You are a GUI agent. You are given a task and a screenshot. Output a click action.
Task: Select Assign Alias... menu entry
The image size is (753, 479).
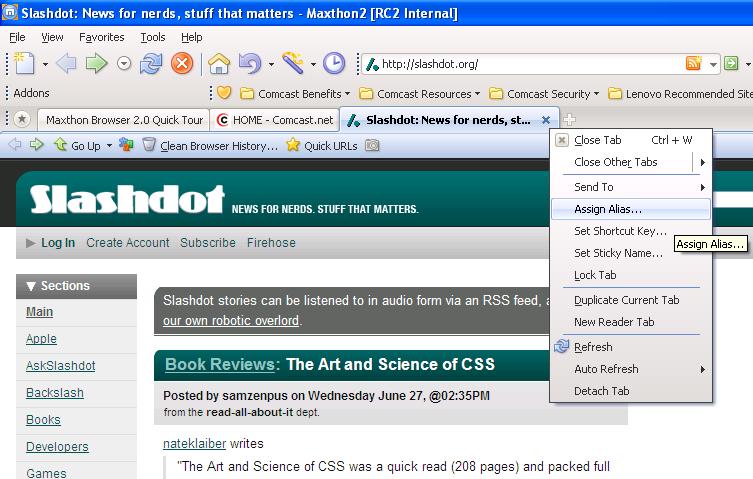[x=631, y=209]
